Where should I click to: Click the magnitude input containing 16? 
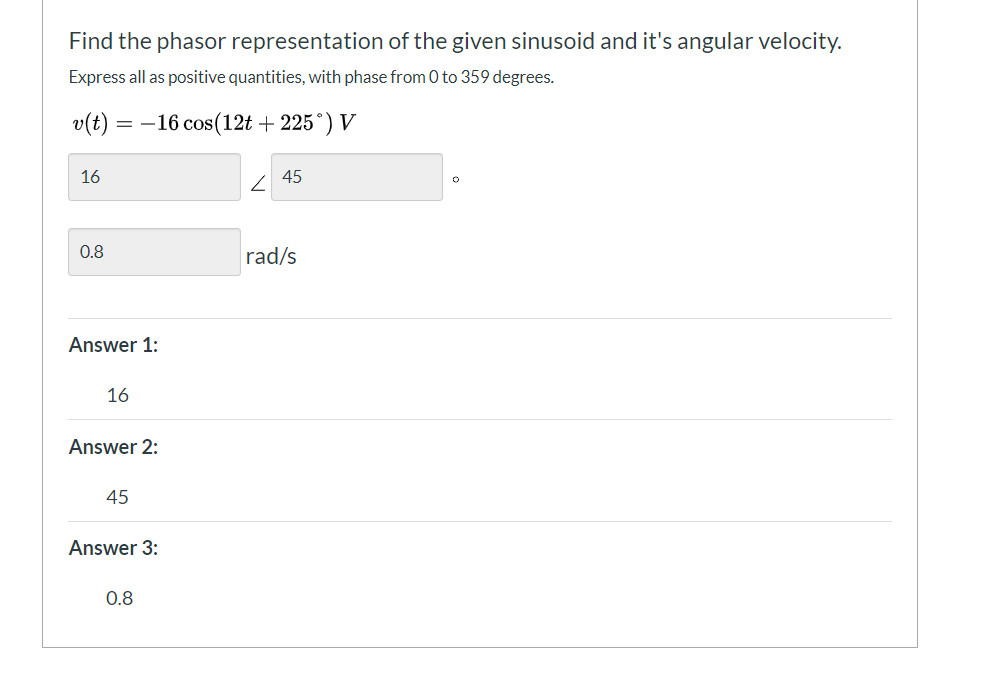[154, 177]
